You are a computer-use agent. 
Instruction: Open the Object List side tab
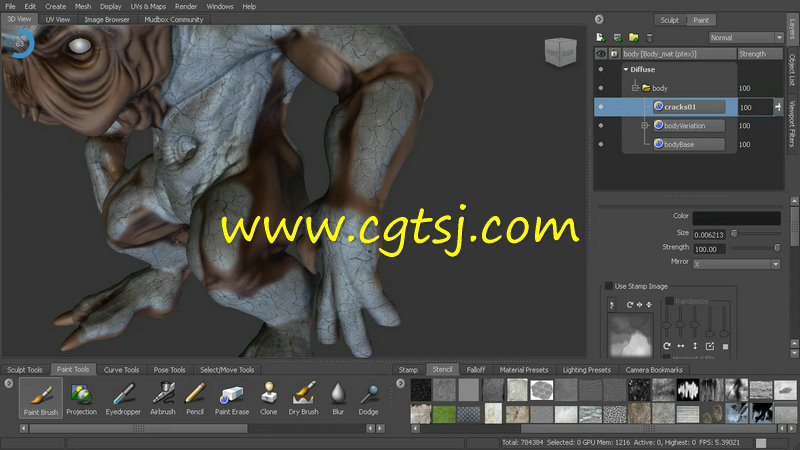[792, 70]
